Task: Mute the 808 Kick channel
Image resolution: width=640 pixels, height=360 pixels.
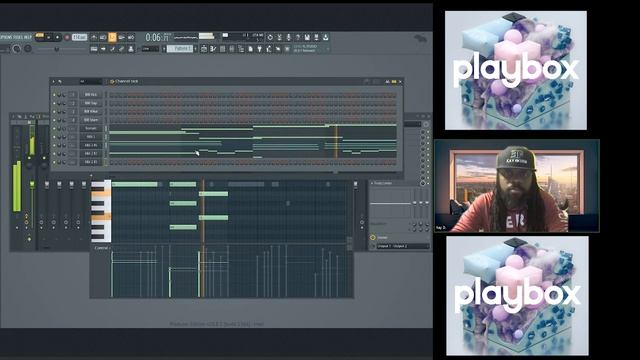Action: pos(54,95)
